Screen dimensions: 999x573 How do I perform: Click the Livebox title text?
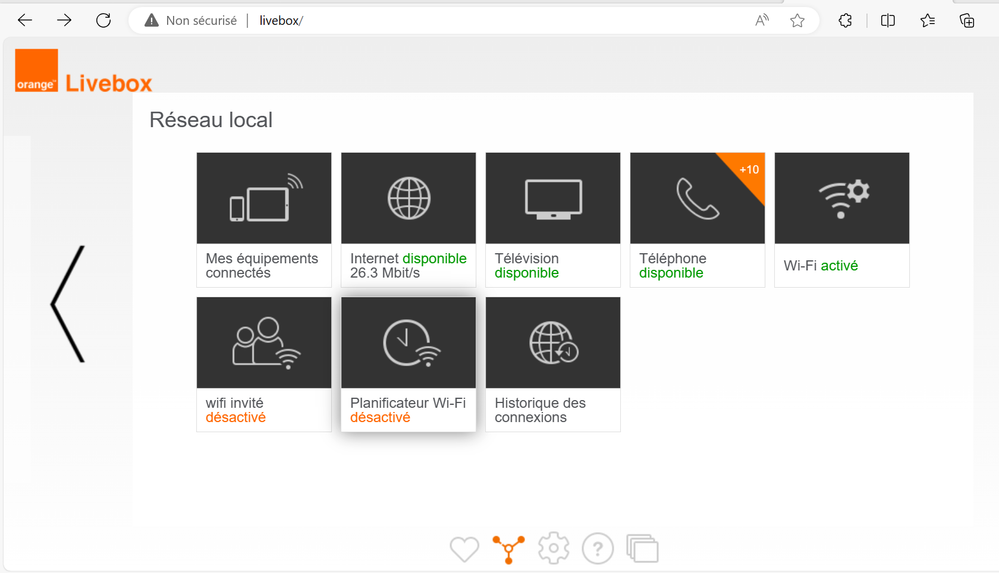(109, 83)
